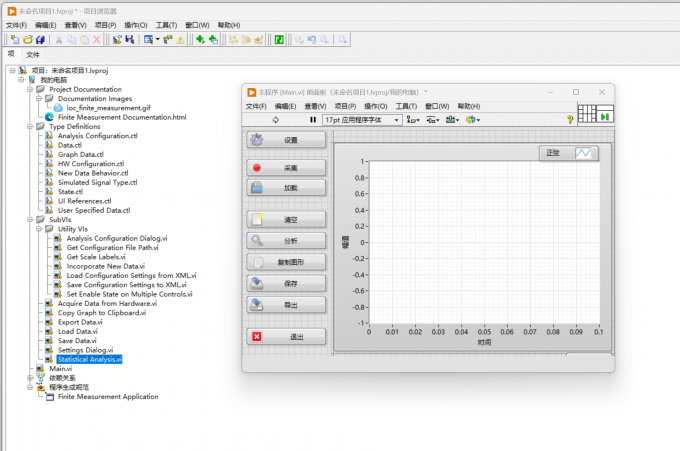
Task: Select Finite Measurement Application build spec
Action: (108, 397)
